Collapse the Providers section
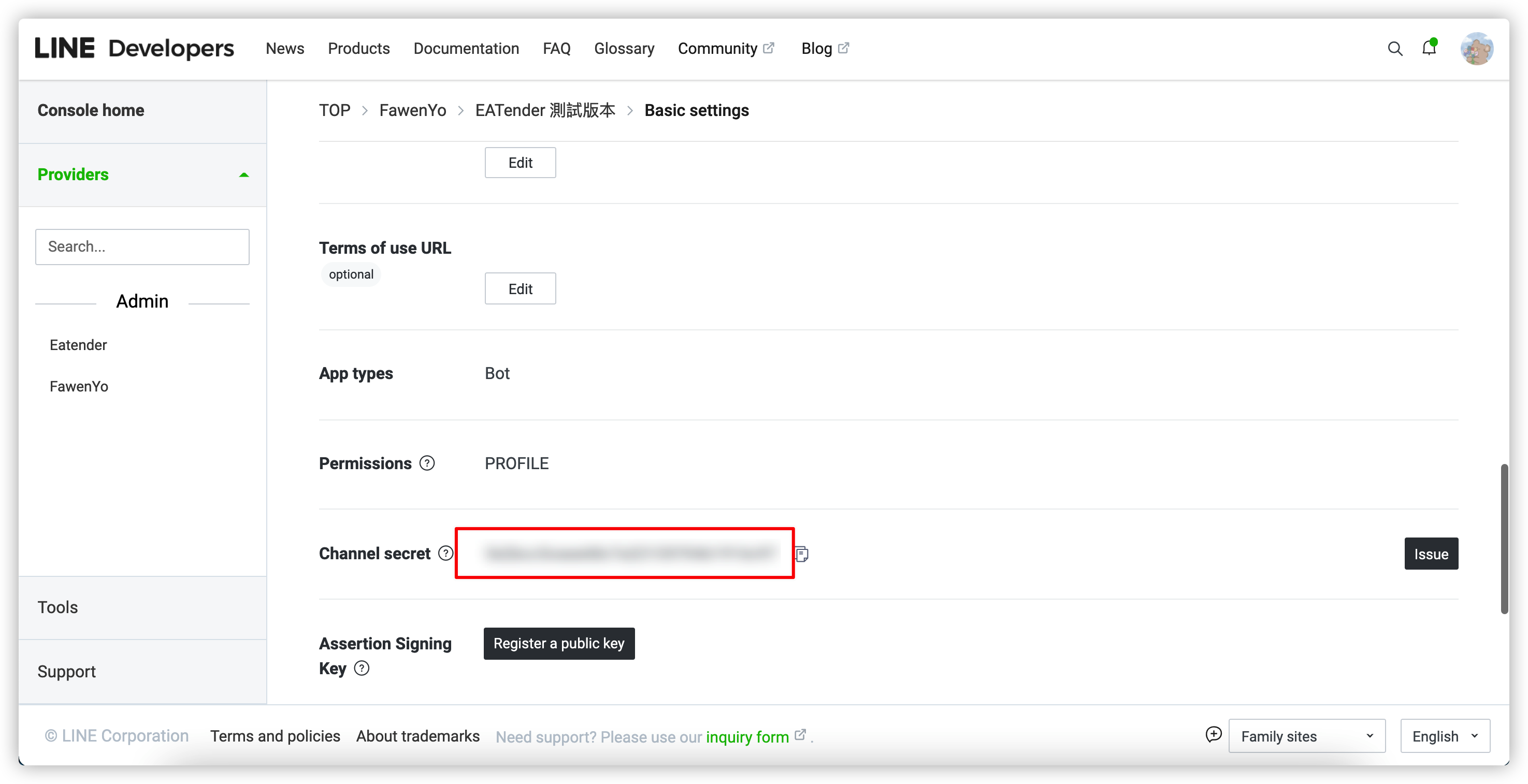The width and height of the screenshot is (1528, 784). 243,175
